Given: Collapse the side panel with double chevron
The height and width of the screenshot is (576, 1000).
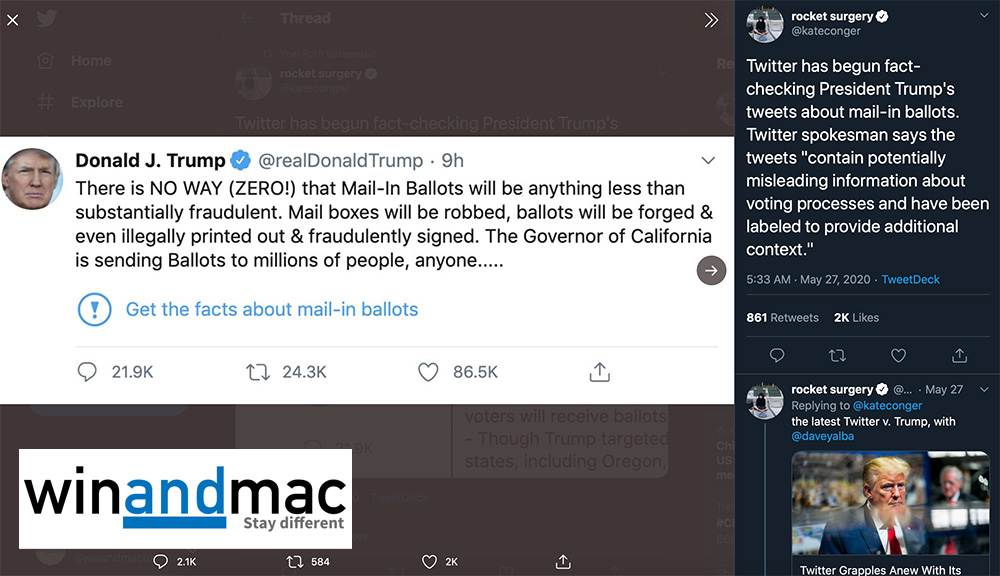Looking at the screenshot, I should (x=711, y=20).
